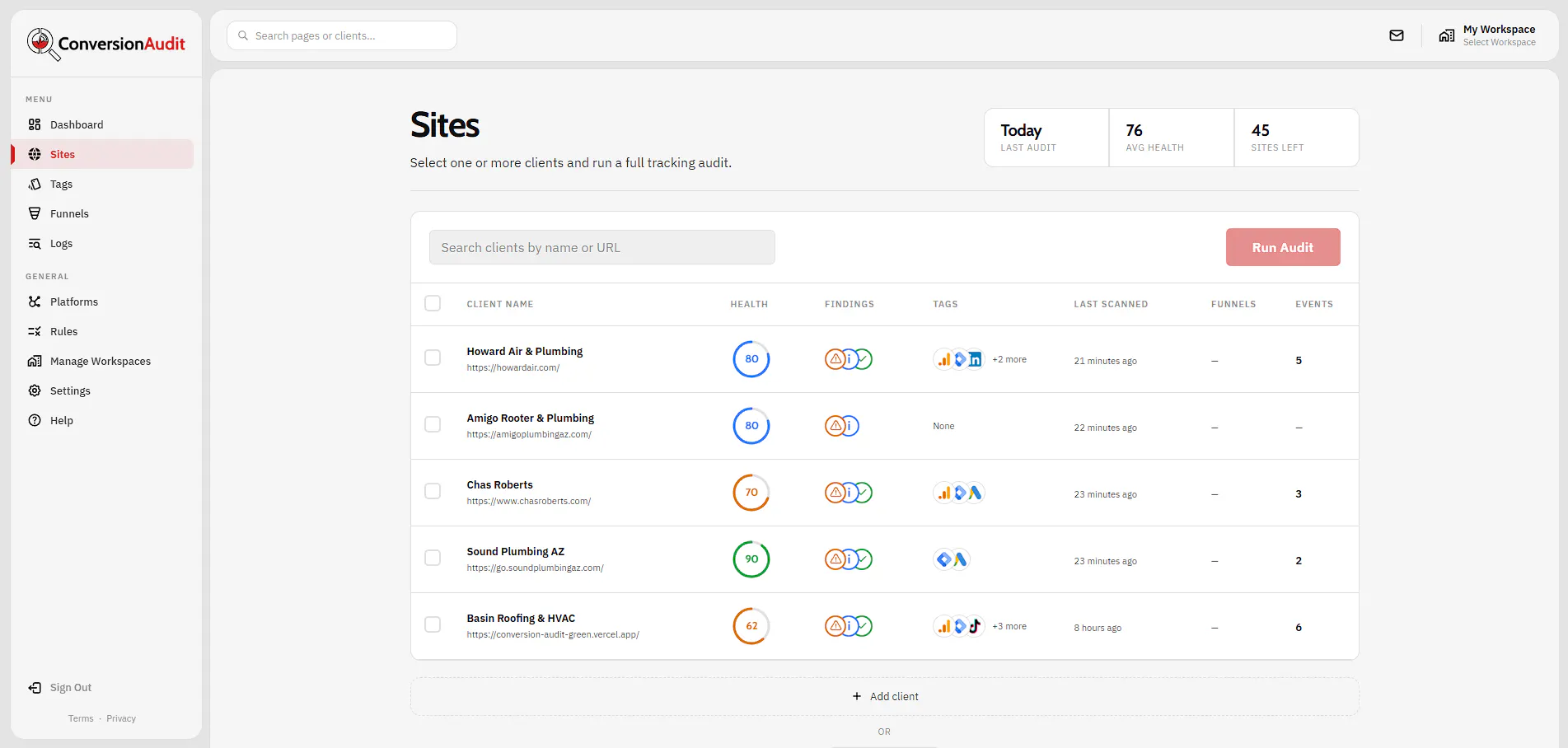
Task: Expand +2 more tags for Howard Air
Action: (x=1009, y=359)
